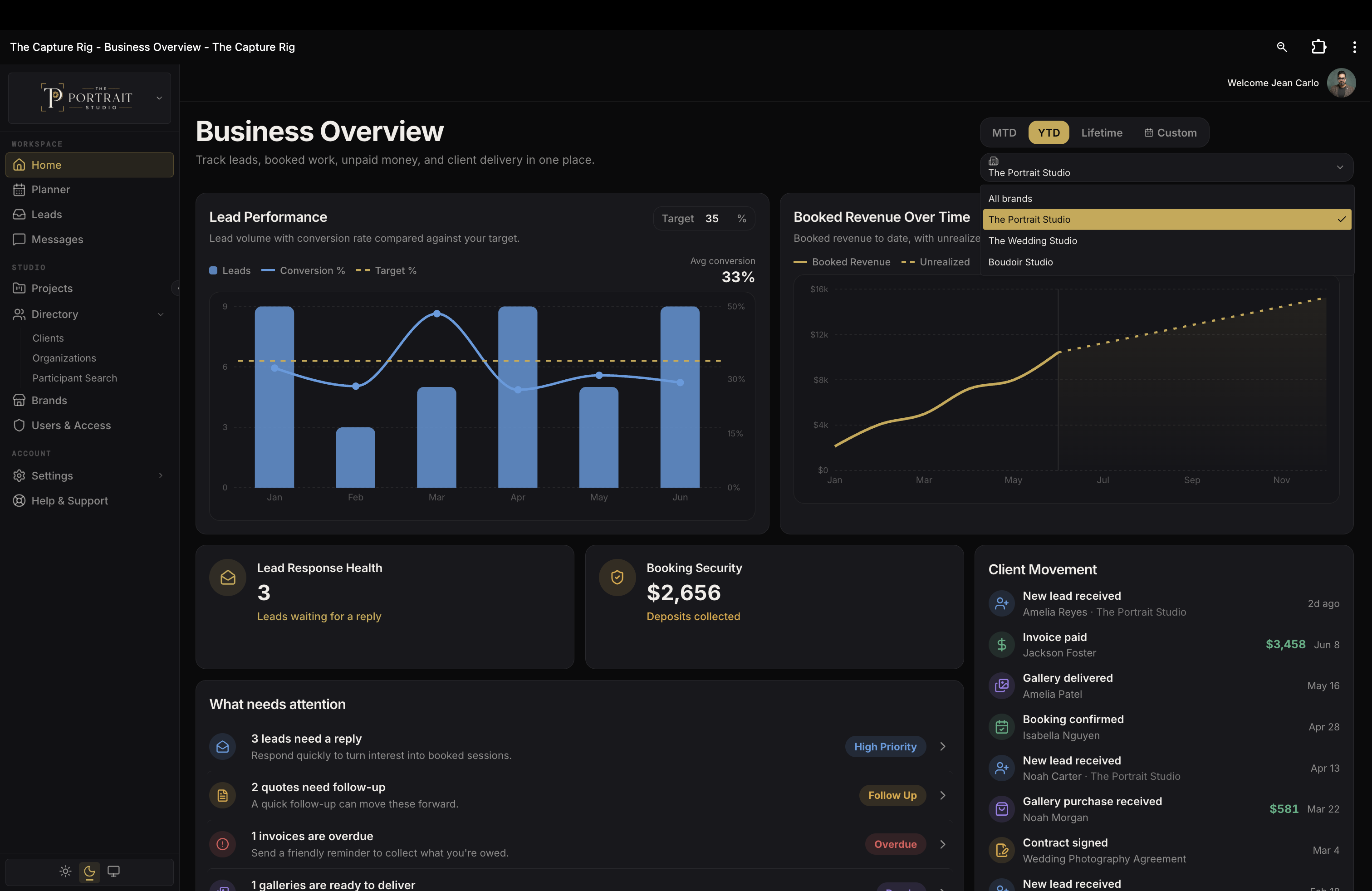The width and height of the screenshot is (1372, 891).
Task: Collapse the Directory submenu chevron
Action: (161, 314)
